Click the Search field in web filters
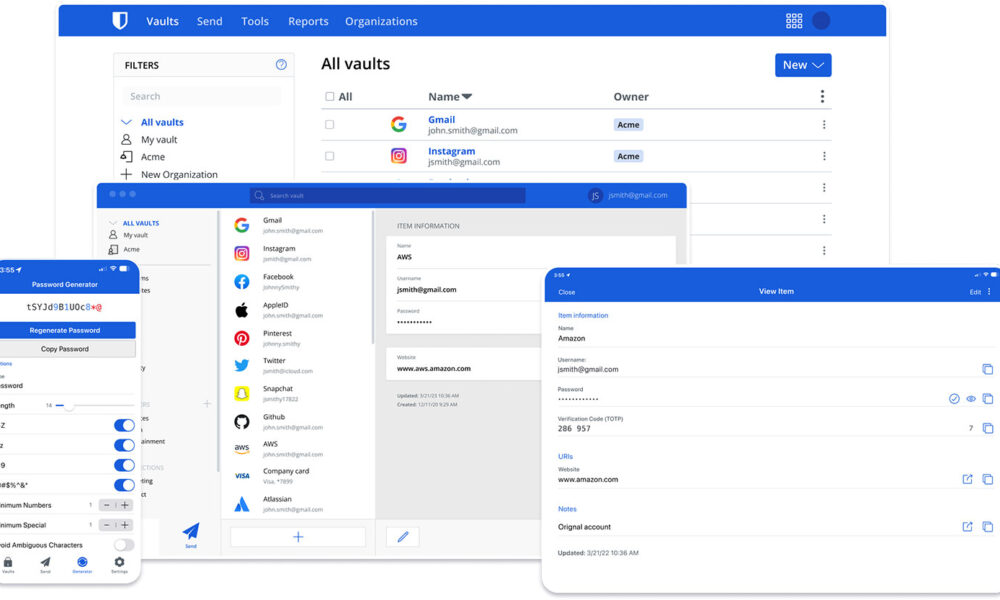The image size is (1000, 600). [x=202, y=96]
